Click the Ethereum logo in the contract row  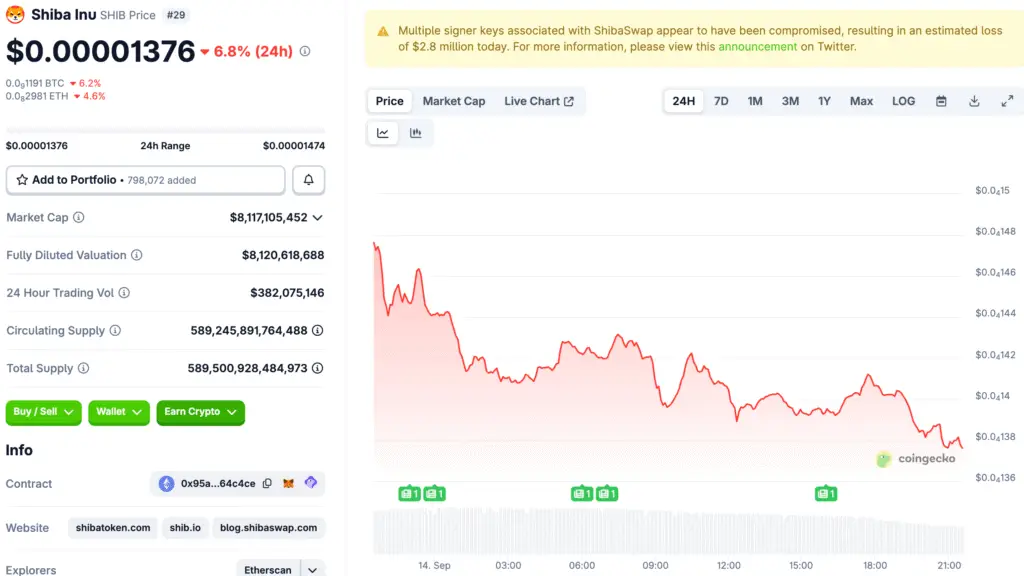coord(167,483)
